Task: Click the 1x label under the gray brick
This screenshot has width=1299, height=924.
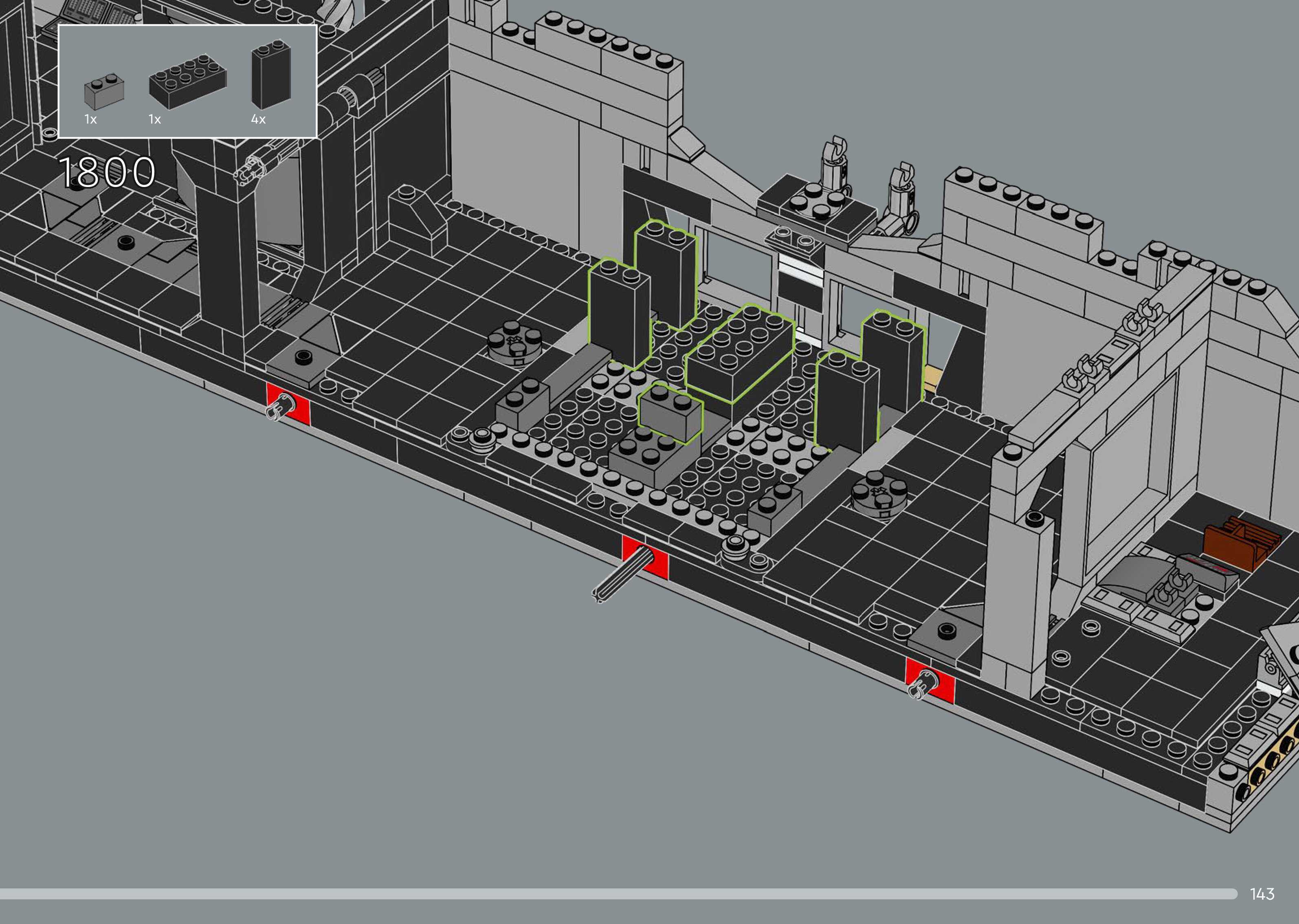Action: point(90,119)
